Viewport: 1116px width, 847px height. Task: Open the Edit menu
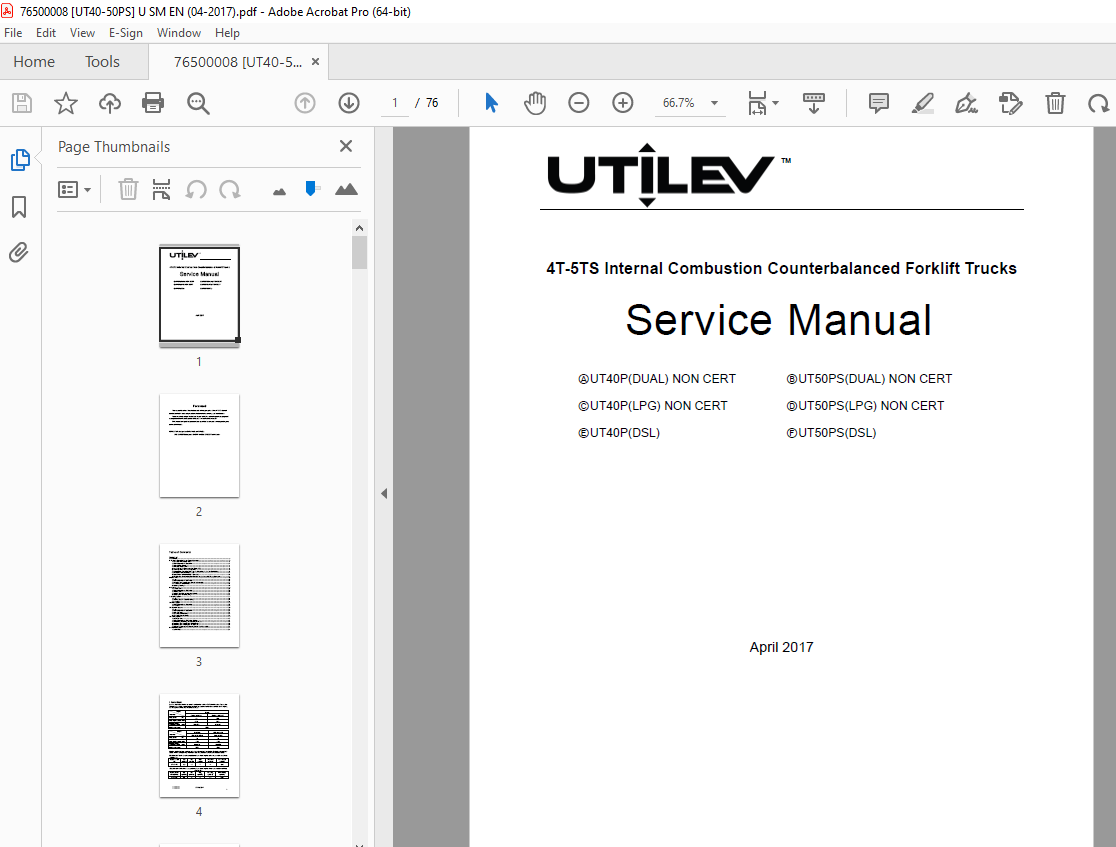click(x=46, y=33)
